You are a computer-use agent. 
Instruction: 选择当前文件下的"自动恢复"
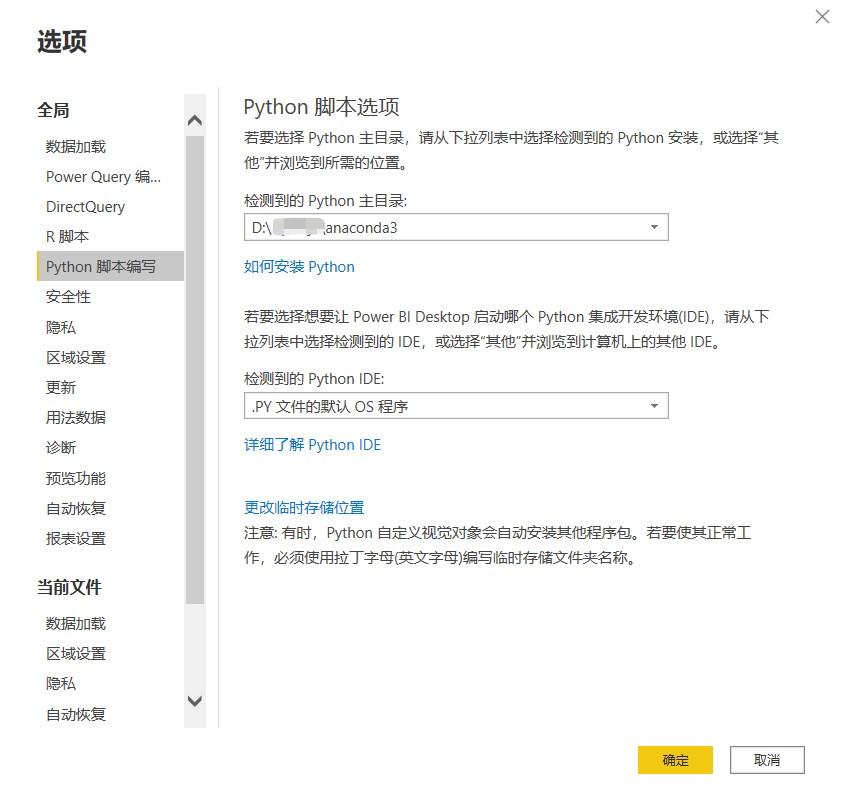[74, 713]
